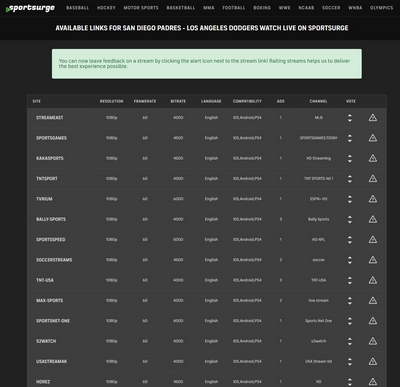Viewport: 400px width, 387px height.
Task: Open the Basketball section
Action: (181, 8)
